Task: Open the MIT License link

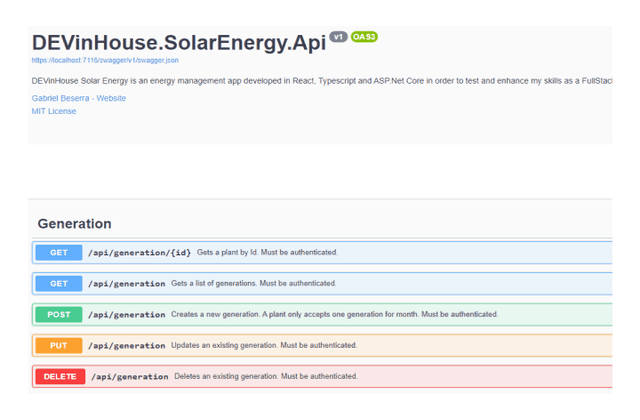Action: point(54,111)
